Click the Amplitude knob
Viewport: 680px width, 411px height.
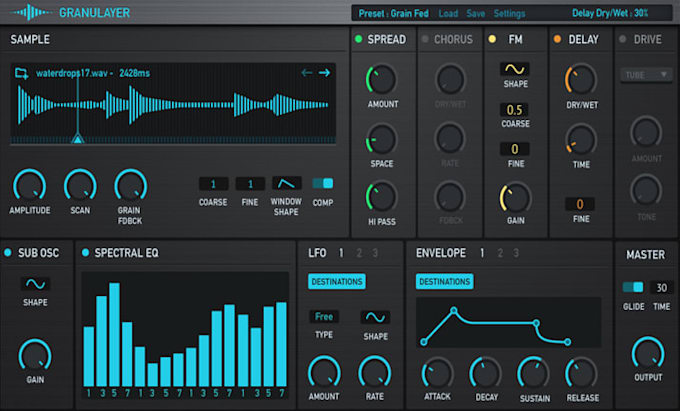pyautogui.click(x=29, y=186)
